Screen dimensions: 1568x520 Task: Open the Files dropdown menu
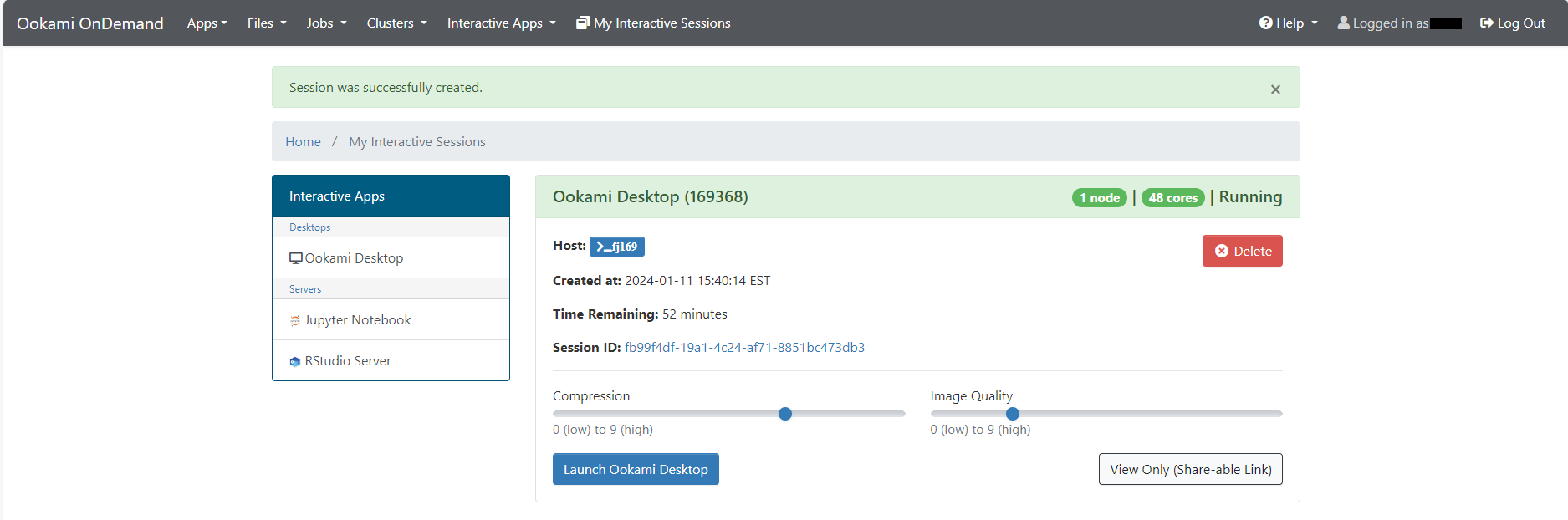pyautogui.click(x=266, y=23)
